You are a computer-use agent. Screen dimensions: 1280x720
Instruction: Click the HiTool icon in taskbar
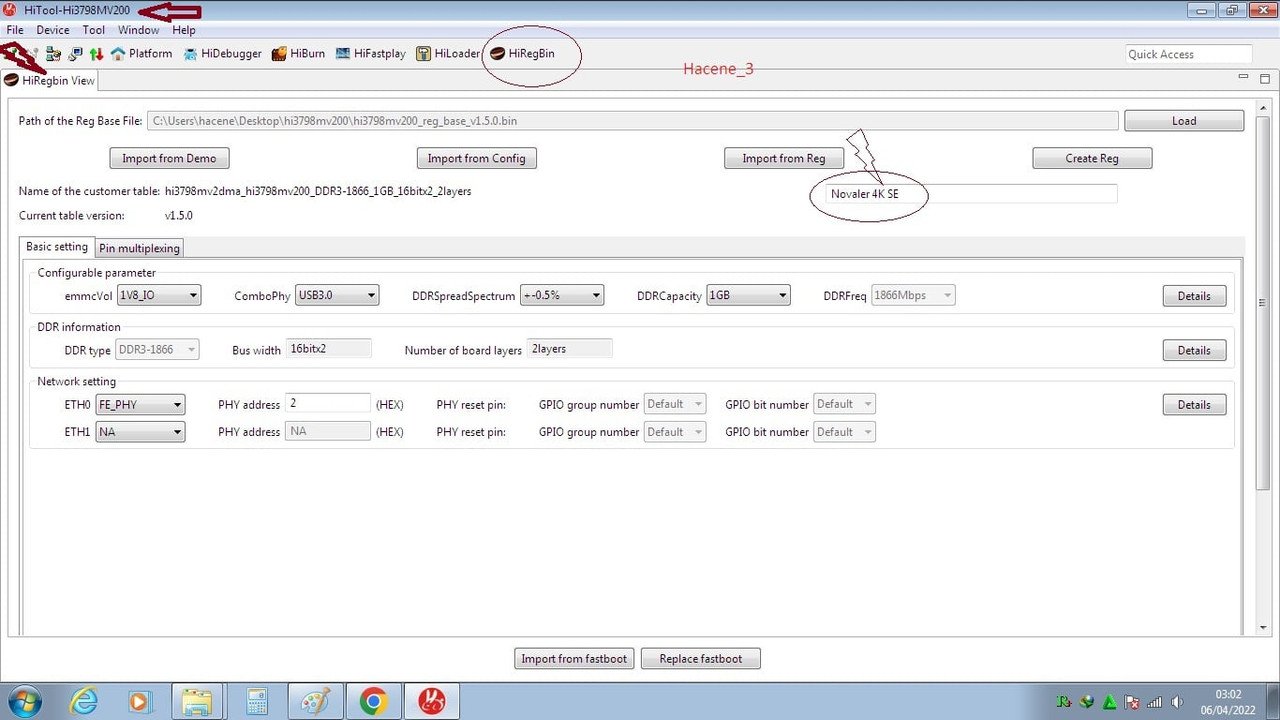click(x=432, y=701)
